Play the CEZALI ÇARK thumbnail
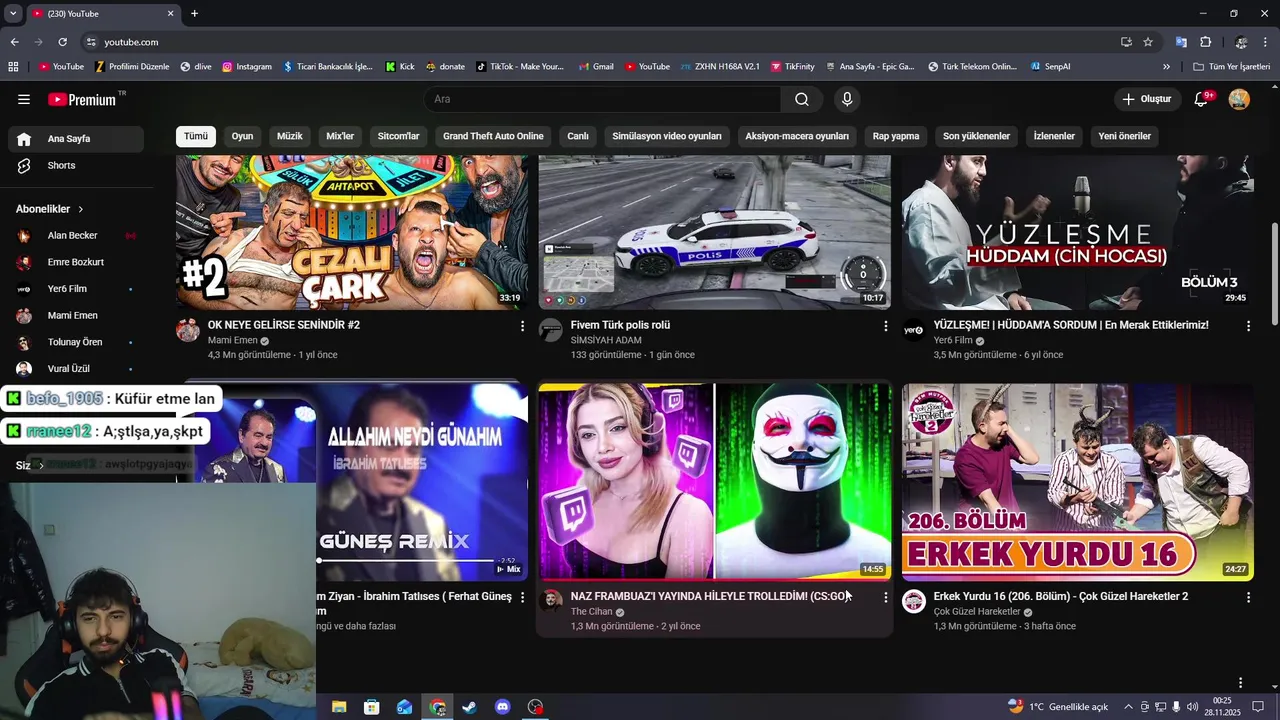This screenshot has height=720, width=1280. 352,232
